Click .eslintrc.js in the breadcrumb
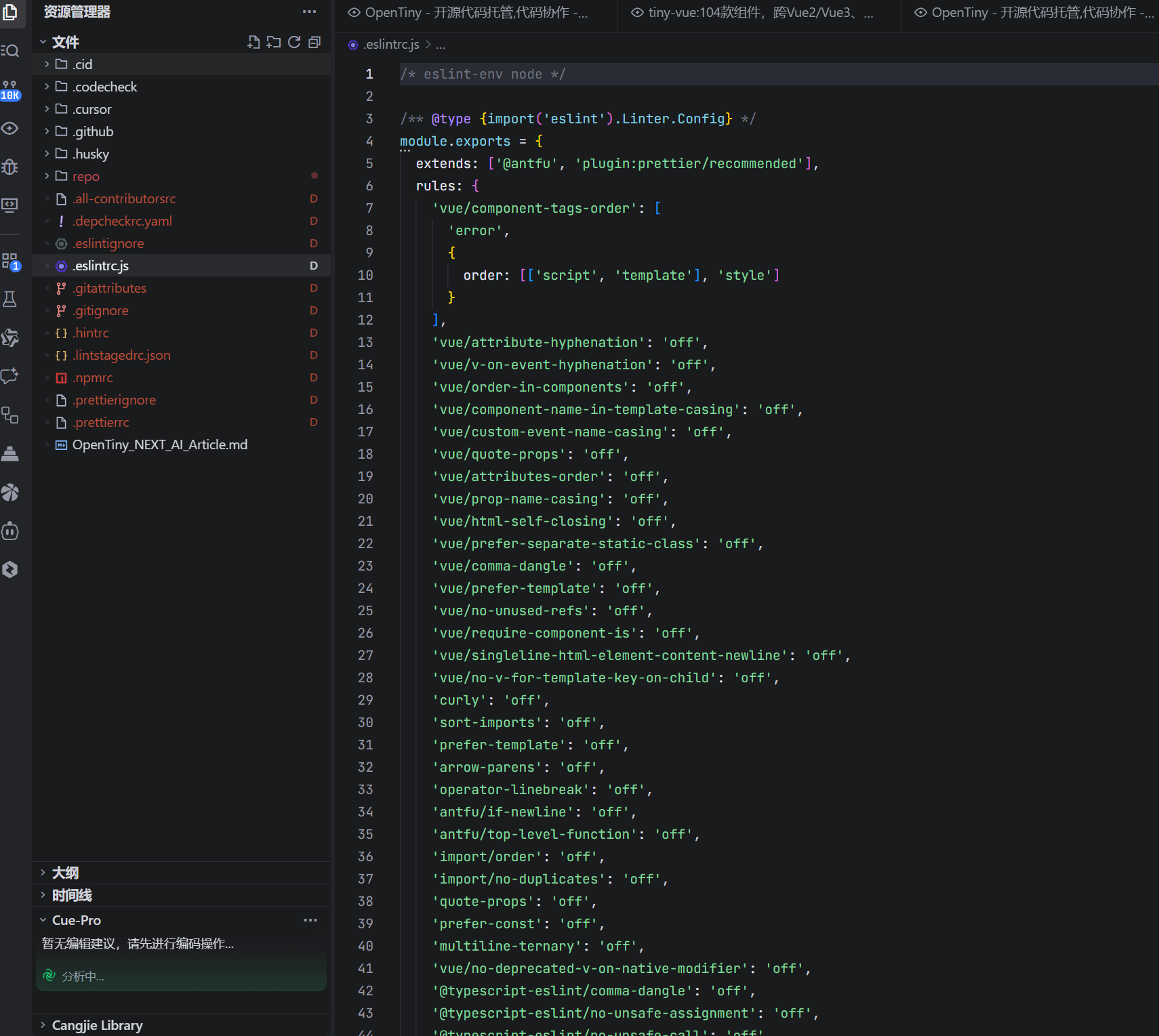The image size is (1159, 1036). (392, 45)
